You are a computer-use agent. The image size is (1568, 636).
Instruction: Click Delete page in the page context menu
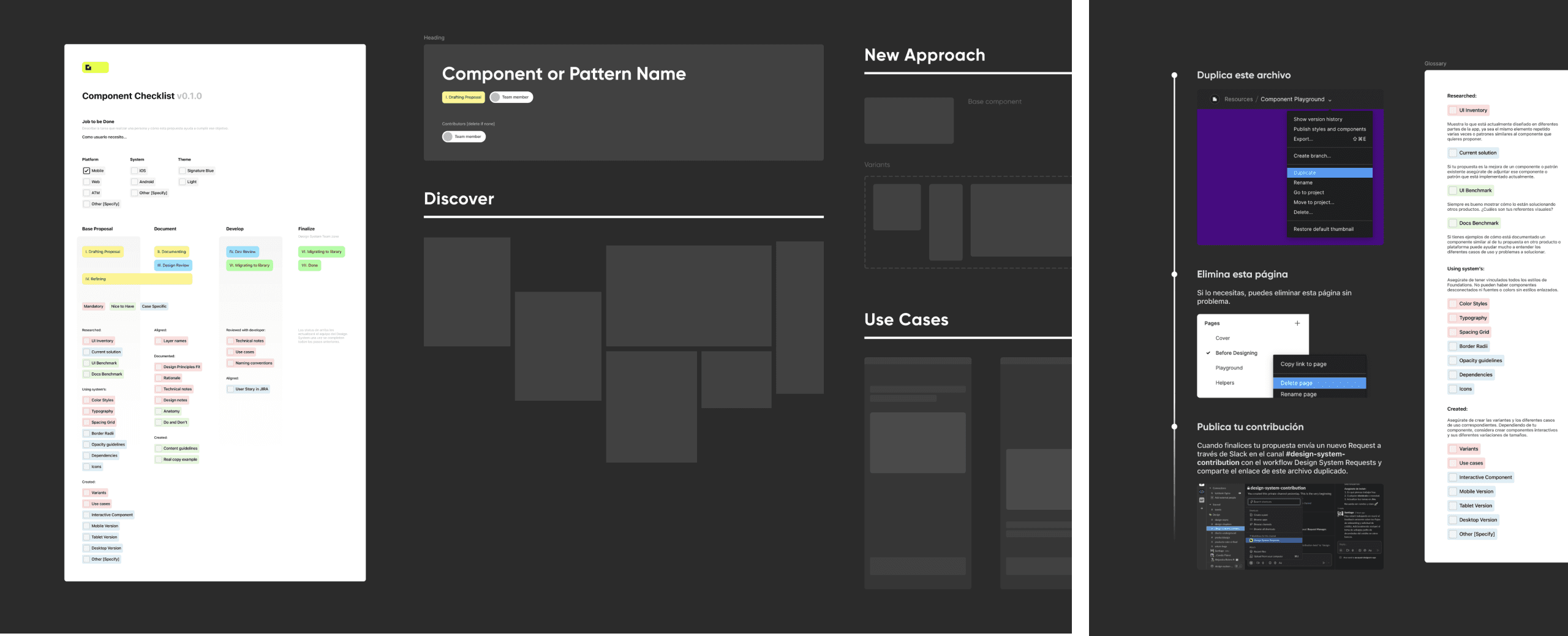[1297, 383]
